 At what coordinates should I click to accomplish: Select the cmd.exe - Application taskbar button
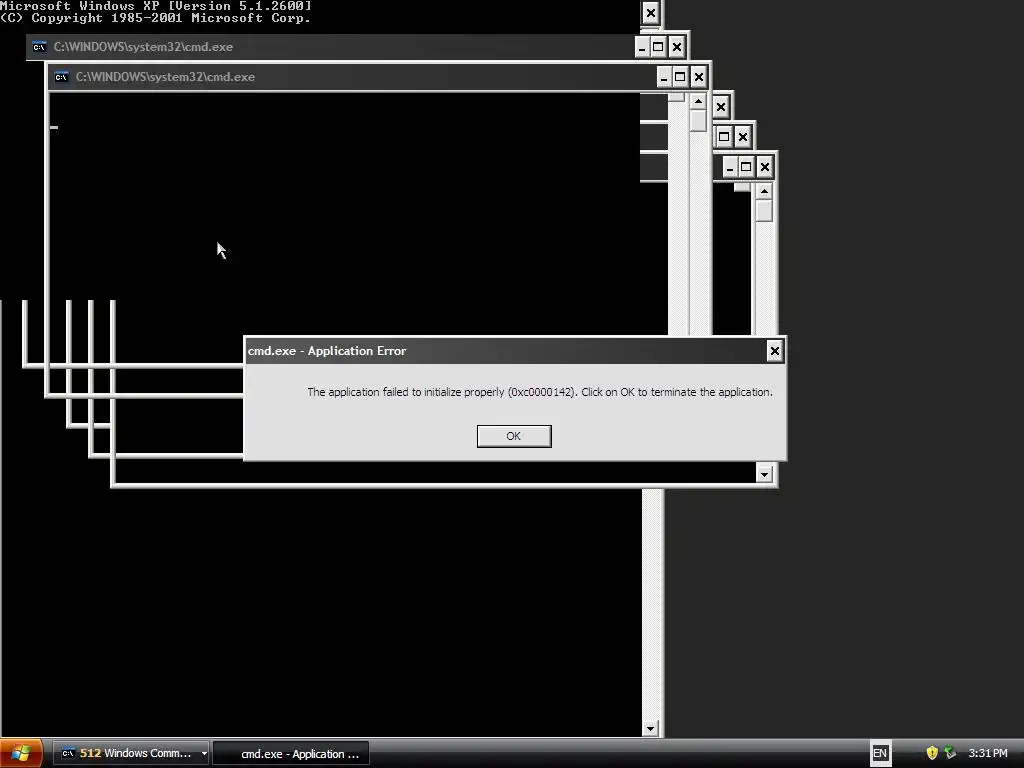291,754
